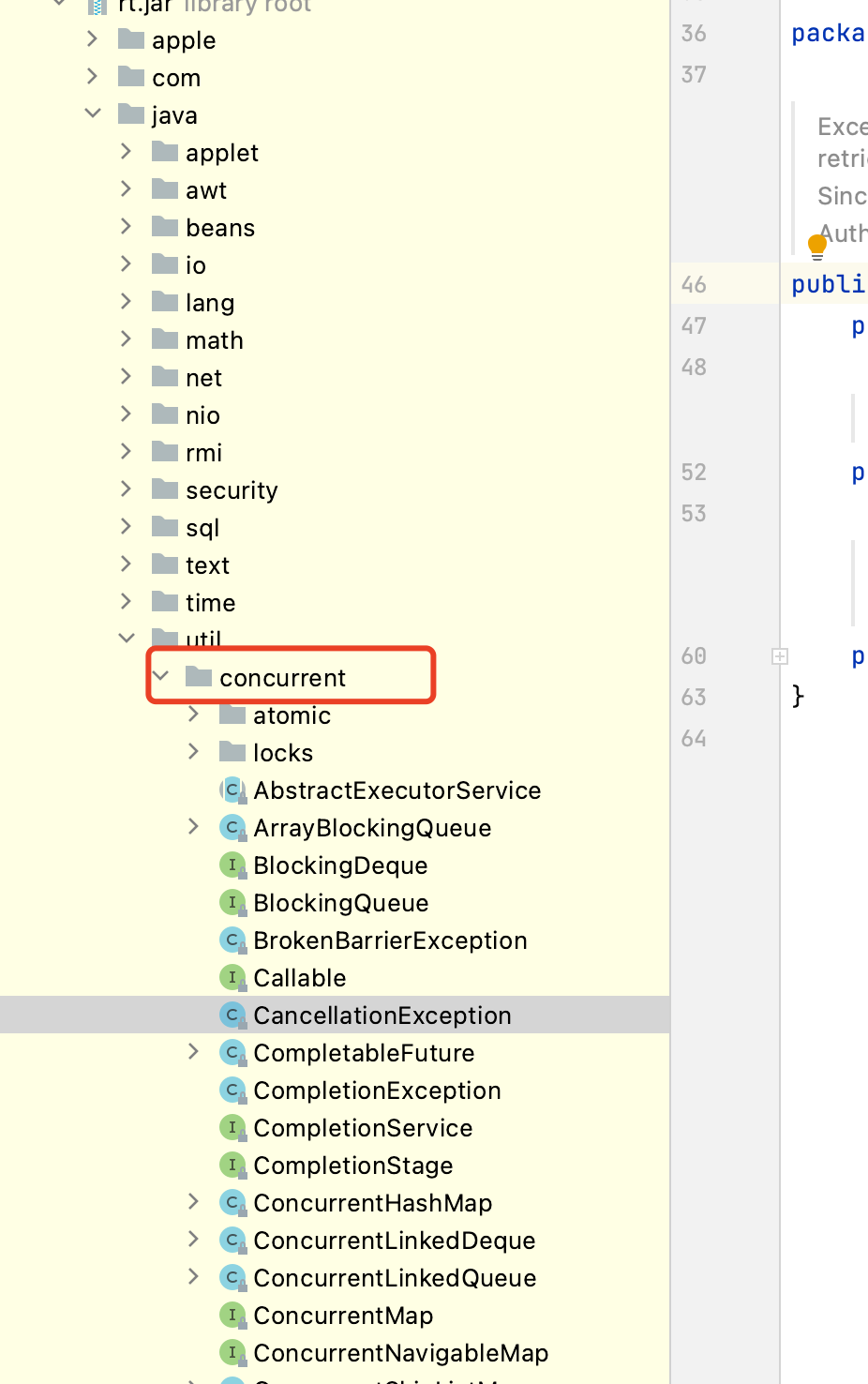Select the CompletableFuture class entry
This screenshot has width=868, height=1384.
(364, 1053)
